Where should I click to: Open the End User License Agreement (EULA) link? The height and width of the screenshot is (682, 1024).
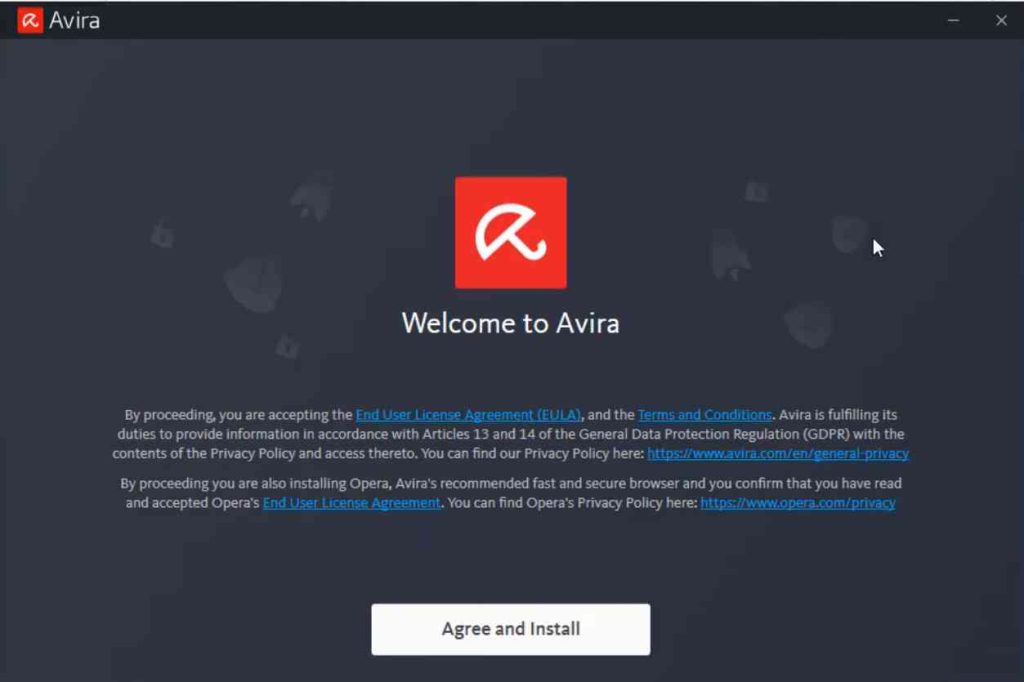(468, 415)
